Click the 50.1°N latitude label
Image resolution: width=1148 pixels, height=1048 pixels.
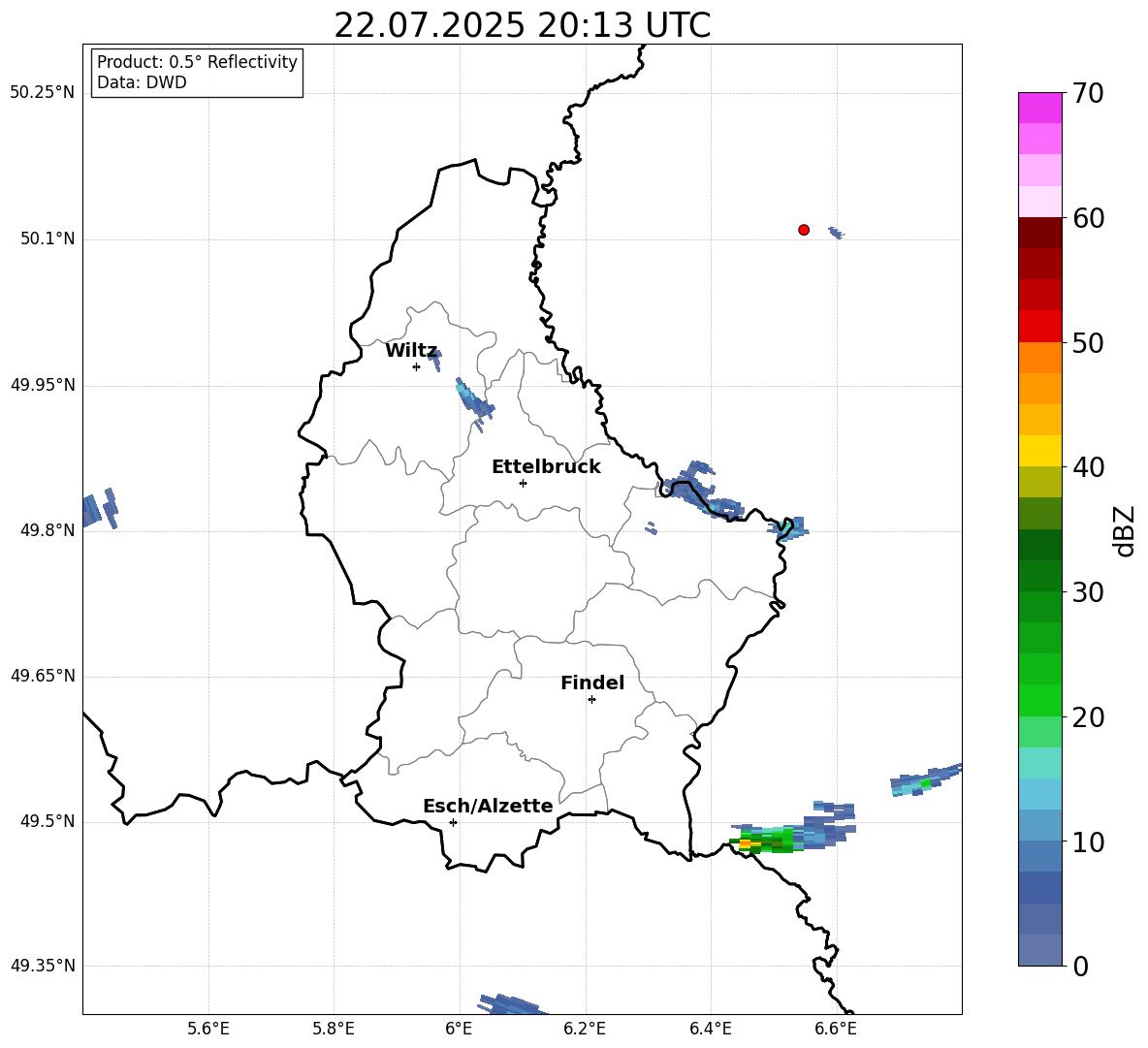click(x=48, y=239)
